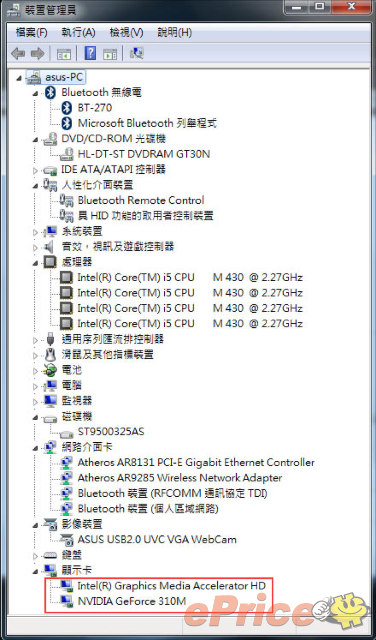Open the 檔案(F) menu
The height and width of the screenshot is (640, 376).
point(31,33)
